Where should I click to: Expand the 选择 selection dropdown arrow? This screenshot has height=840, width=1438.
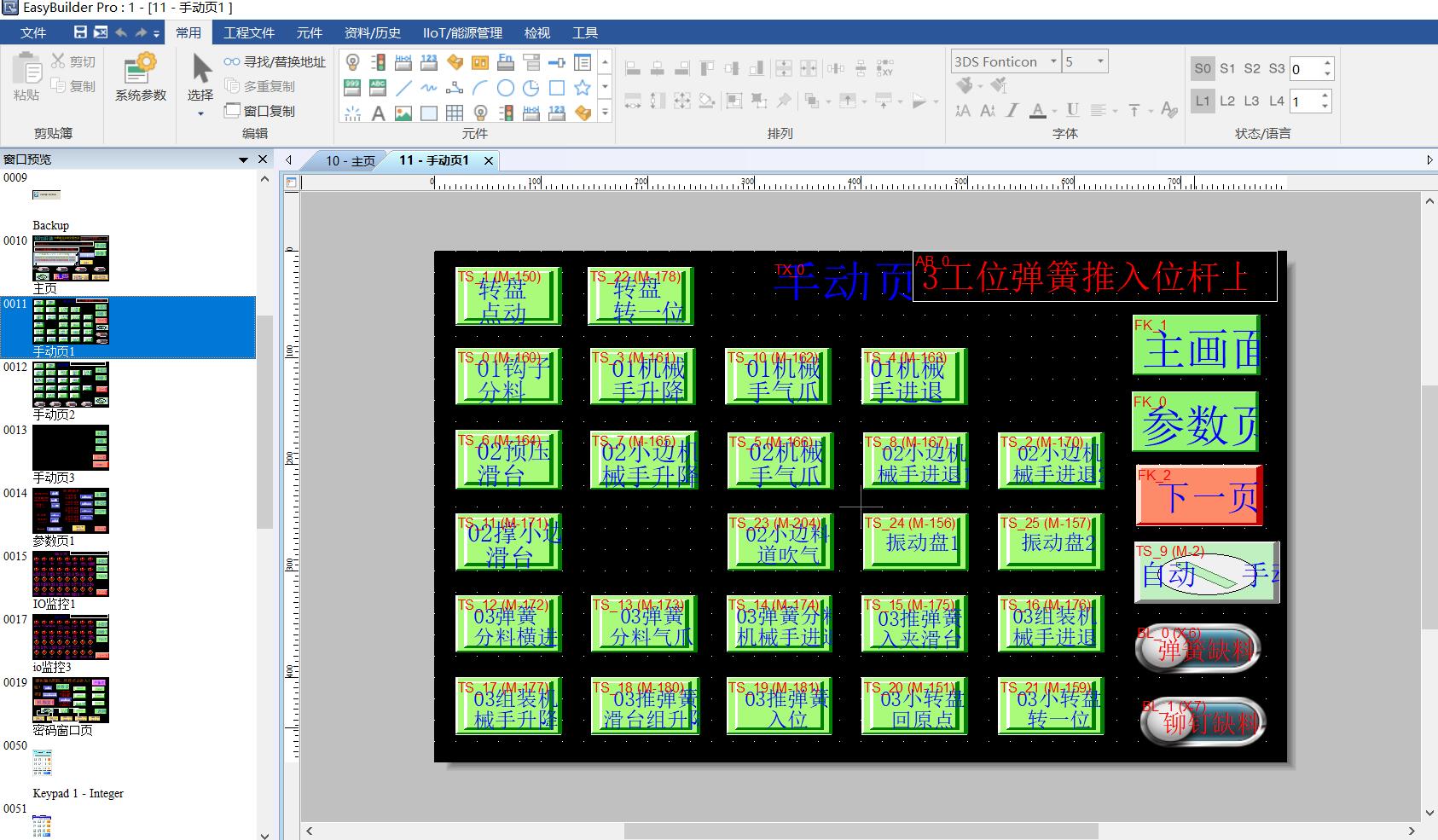(x=200, y=113)
